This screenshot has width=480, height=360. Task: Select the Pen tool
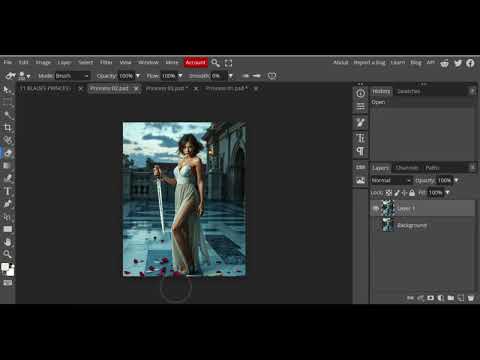7,204
